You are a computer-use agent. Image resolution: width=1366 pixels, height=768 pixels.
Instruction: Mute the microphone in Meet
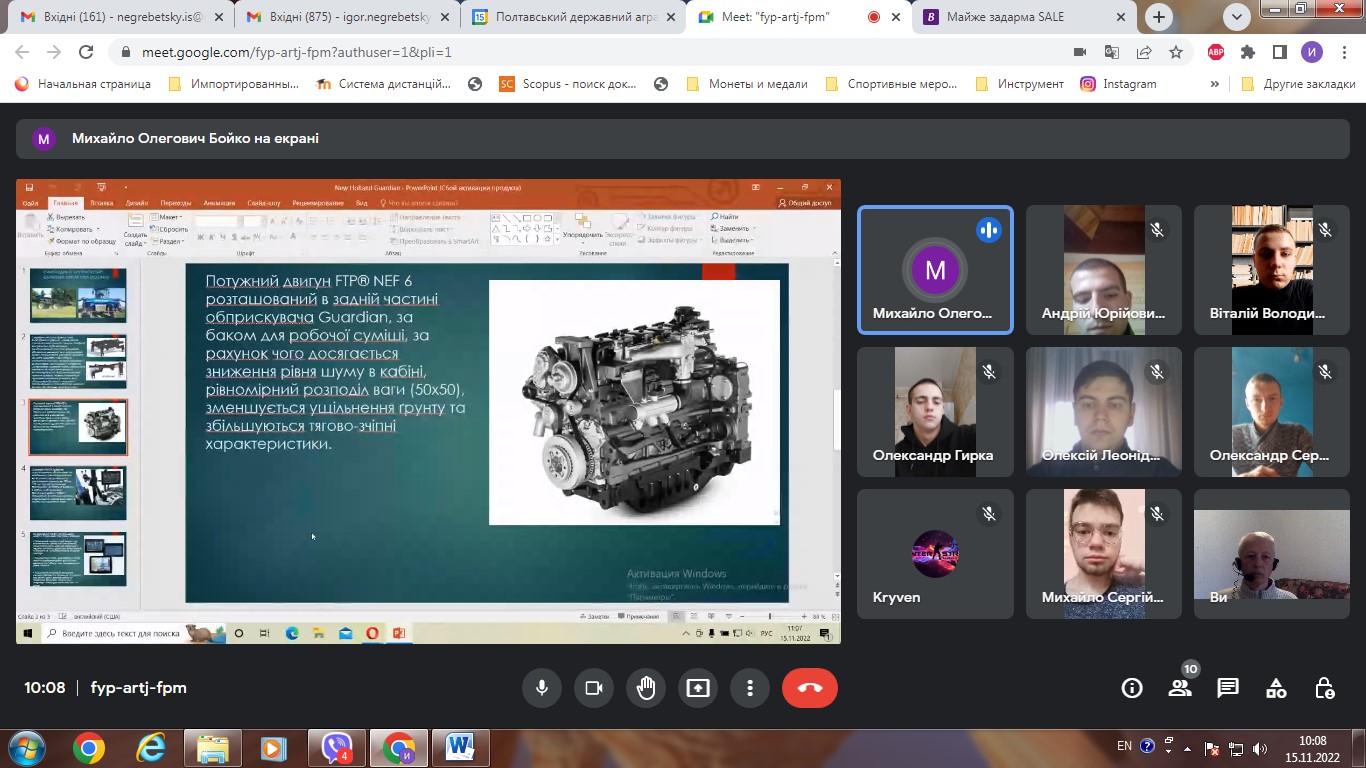click(x=542, y=688)
